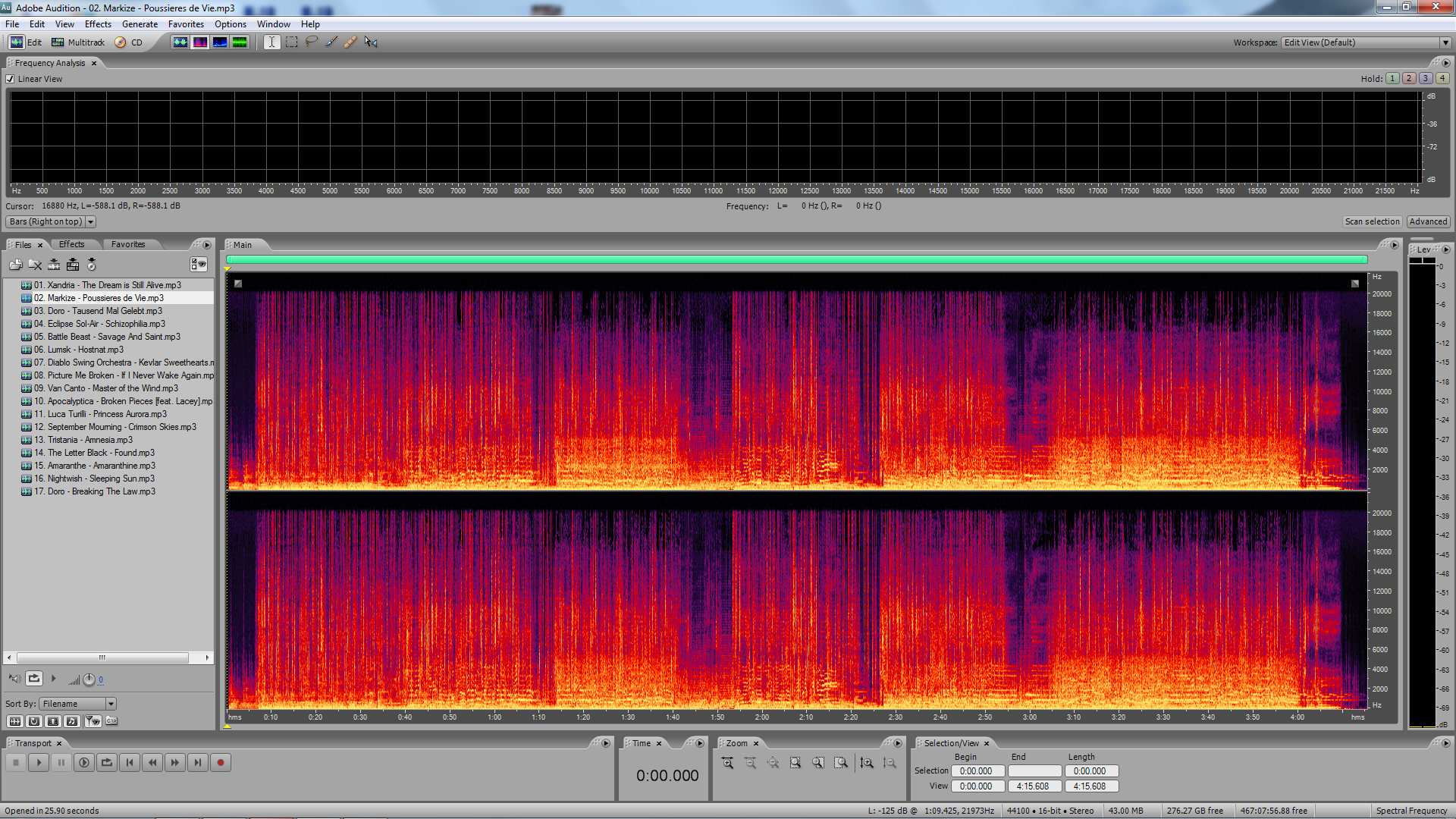Click the Scan selection button

[1372, 221]
